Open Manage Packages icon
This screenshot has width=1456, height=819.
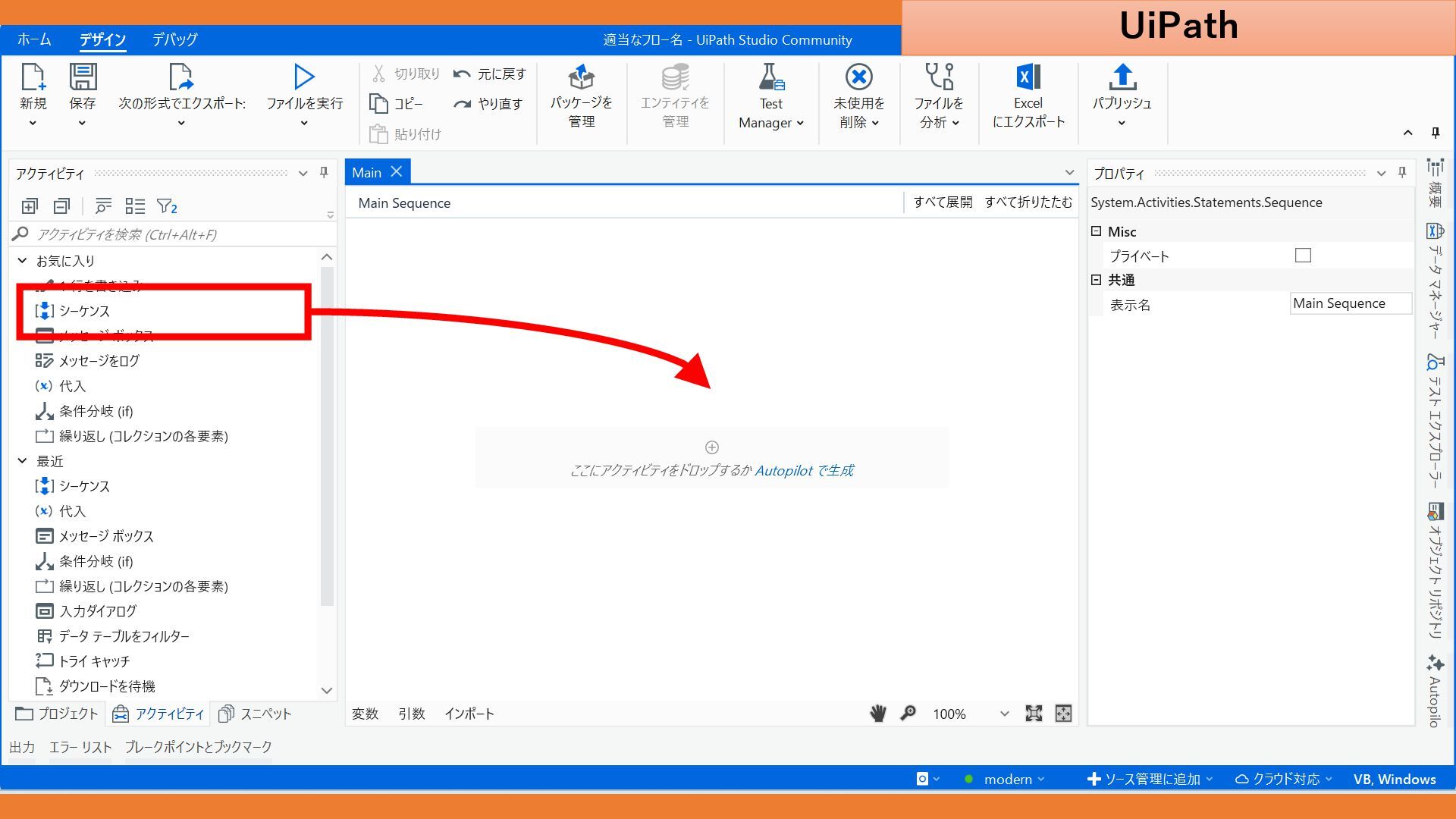582,77
